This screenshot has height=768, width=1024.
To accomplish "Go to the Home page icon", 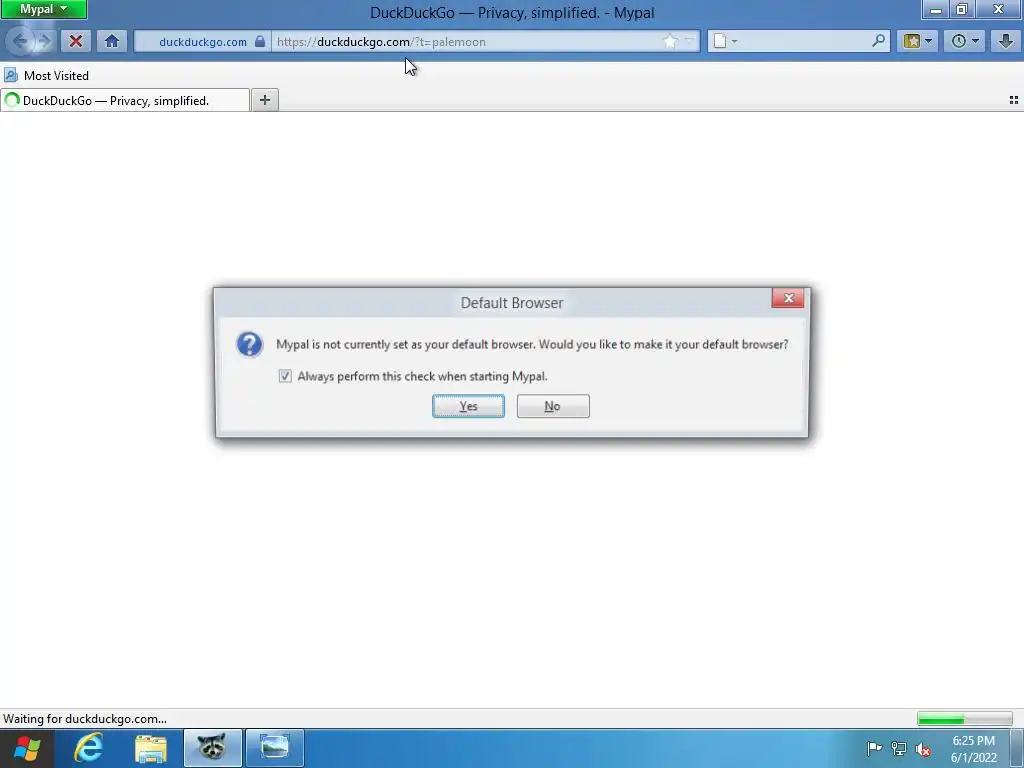I will click(112, 41).
